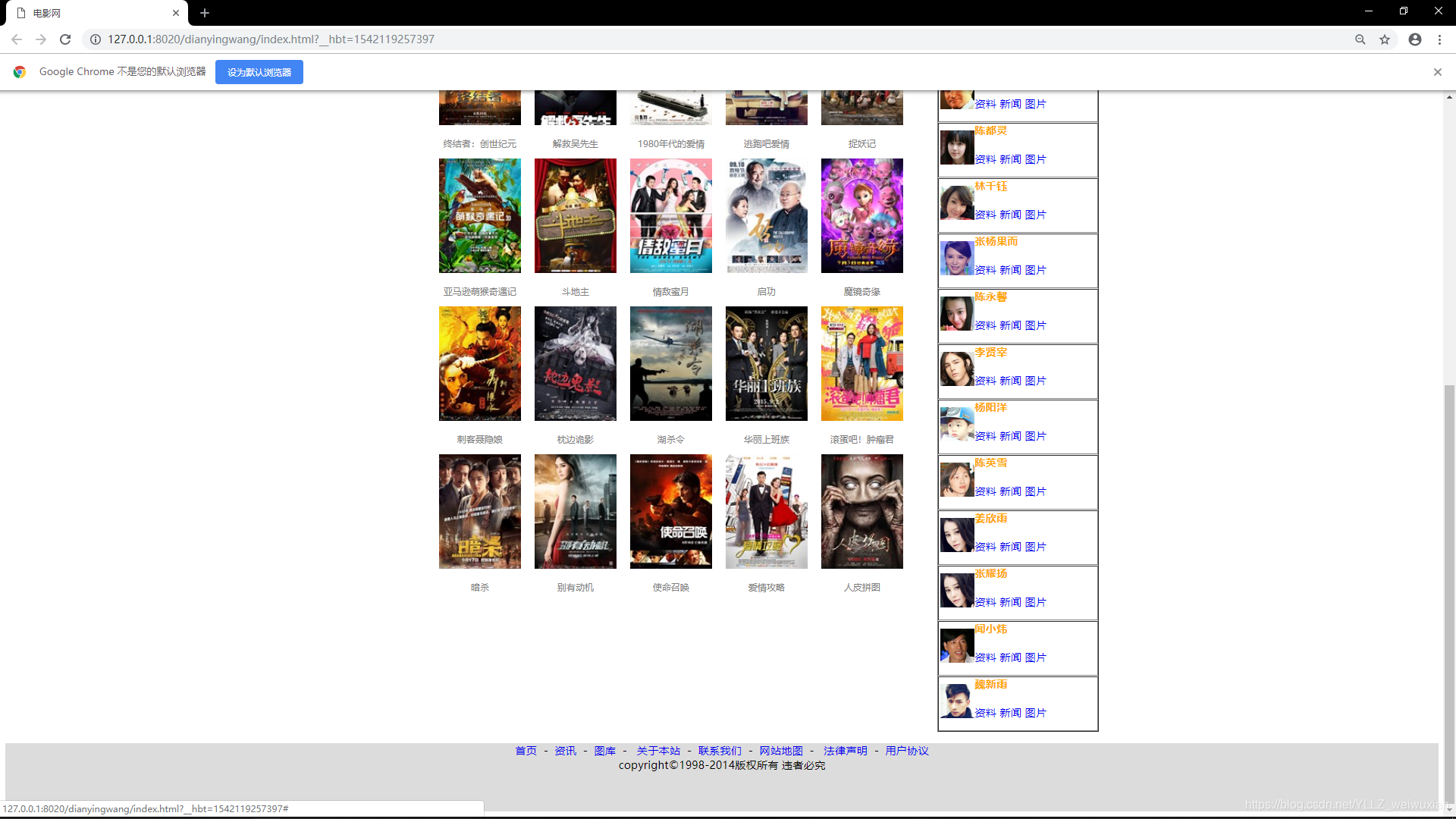
Task: Click the back navigation arrow
Action: pyautogui.click(x=17, y=39)
